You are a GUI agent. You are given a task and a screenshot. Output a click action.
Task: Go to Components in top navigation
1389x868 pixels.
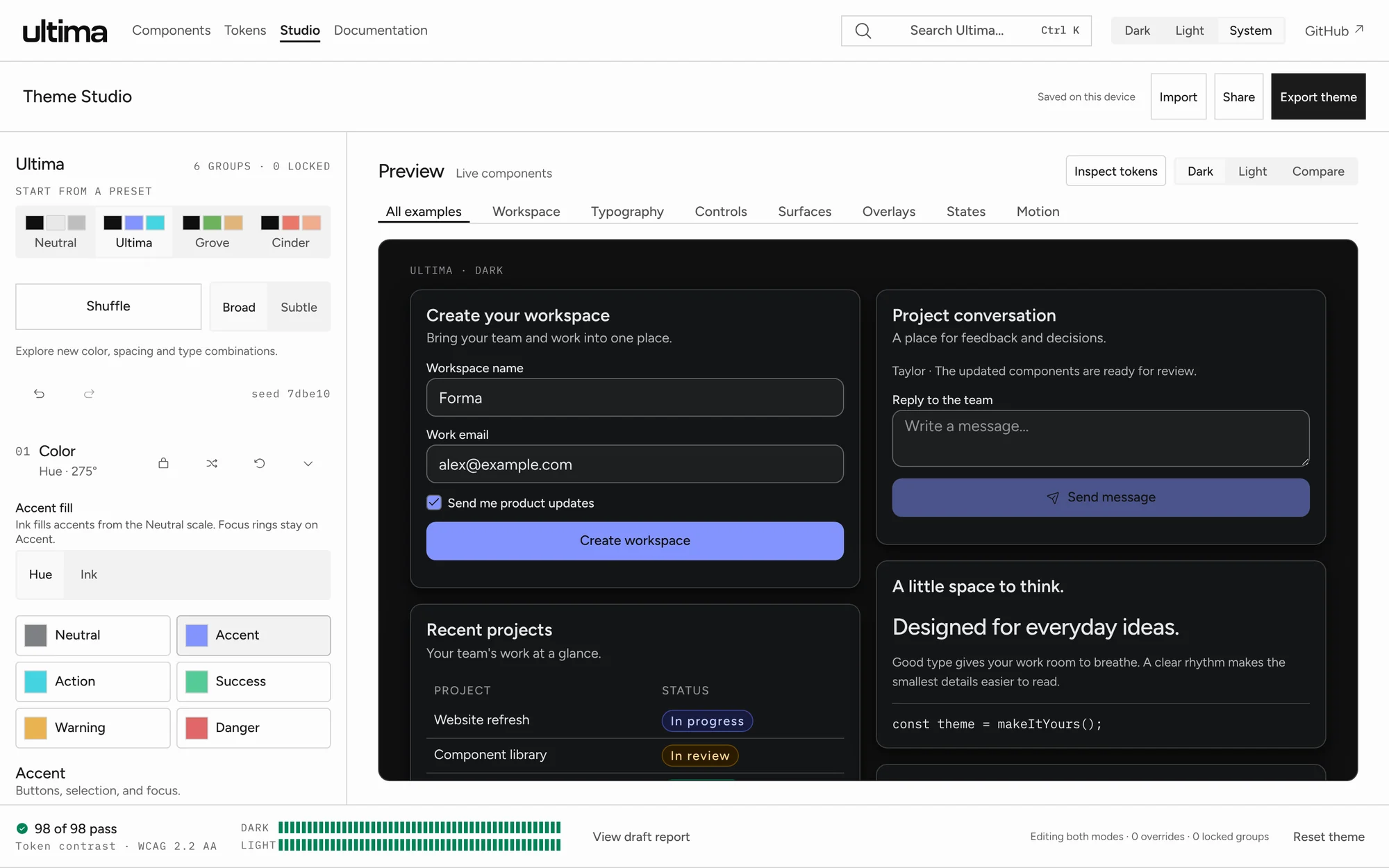(x=171, y=31)
